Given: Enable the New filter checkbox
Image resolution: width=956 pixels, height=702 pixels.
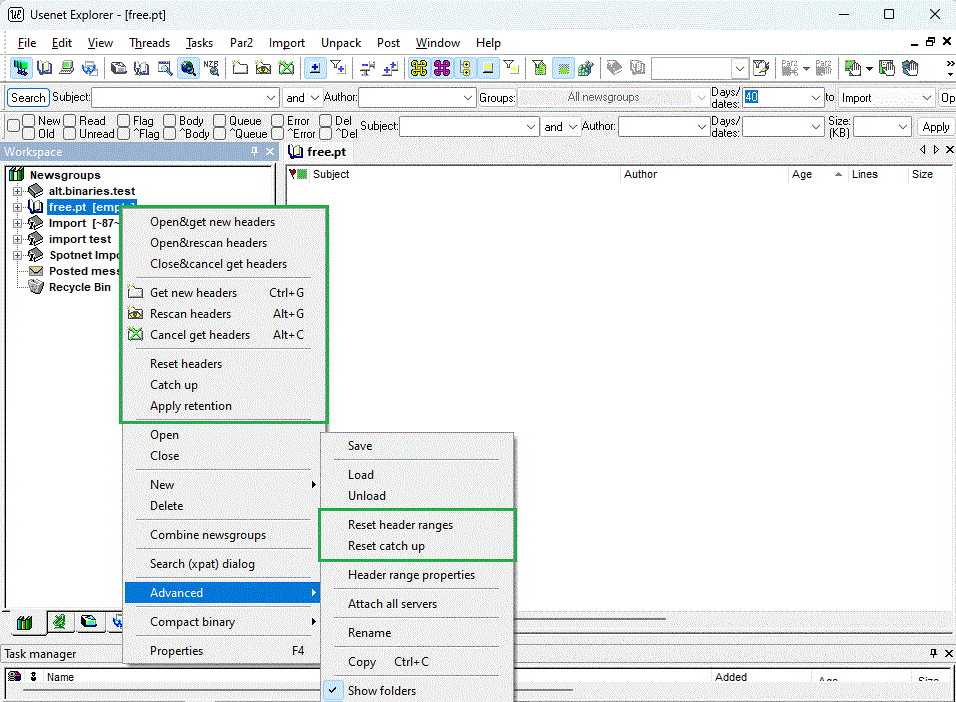Looking at the screenshot, I should click(x=28, y=121).
